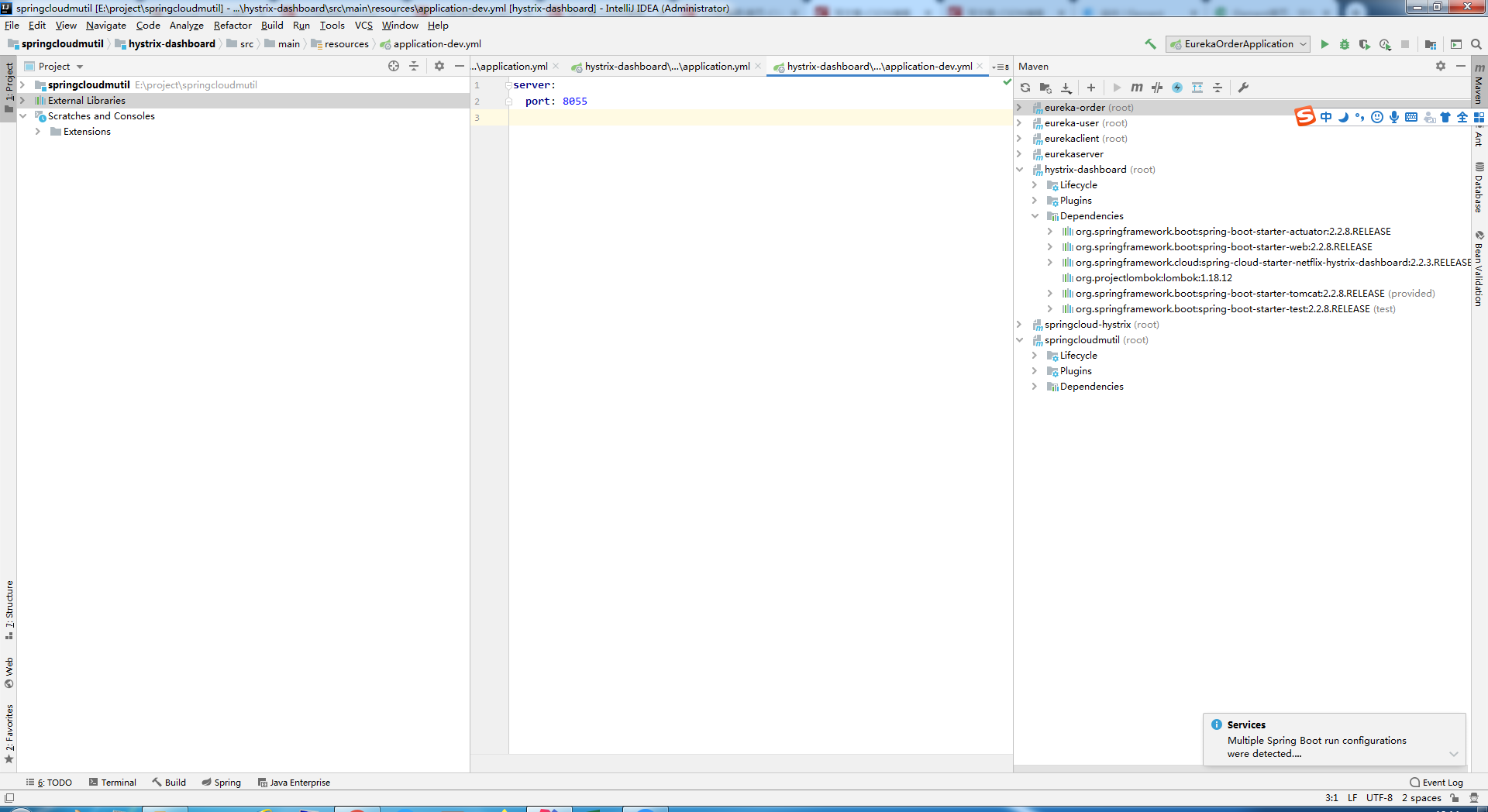Open Maven settings wrench icon

point(1243,88)
